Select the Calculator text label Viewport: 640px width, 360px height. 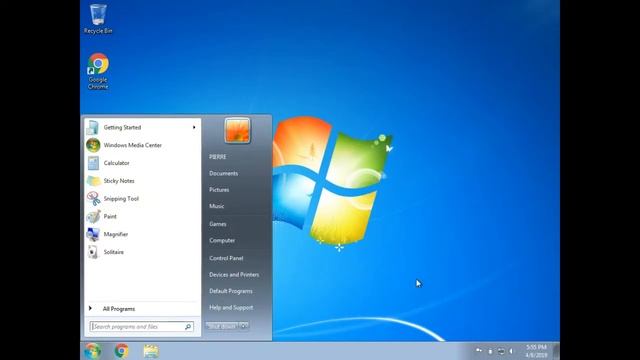point(116,163)
